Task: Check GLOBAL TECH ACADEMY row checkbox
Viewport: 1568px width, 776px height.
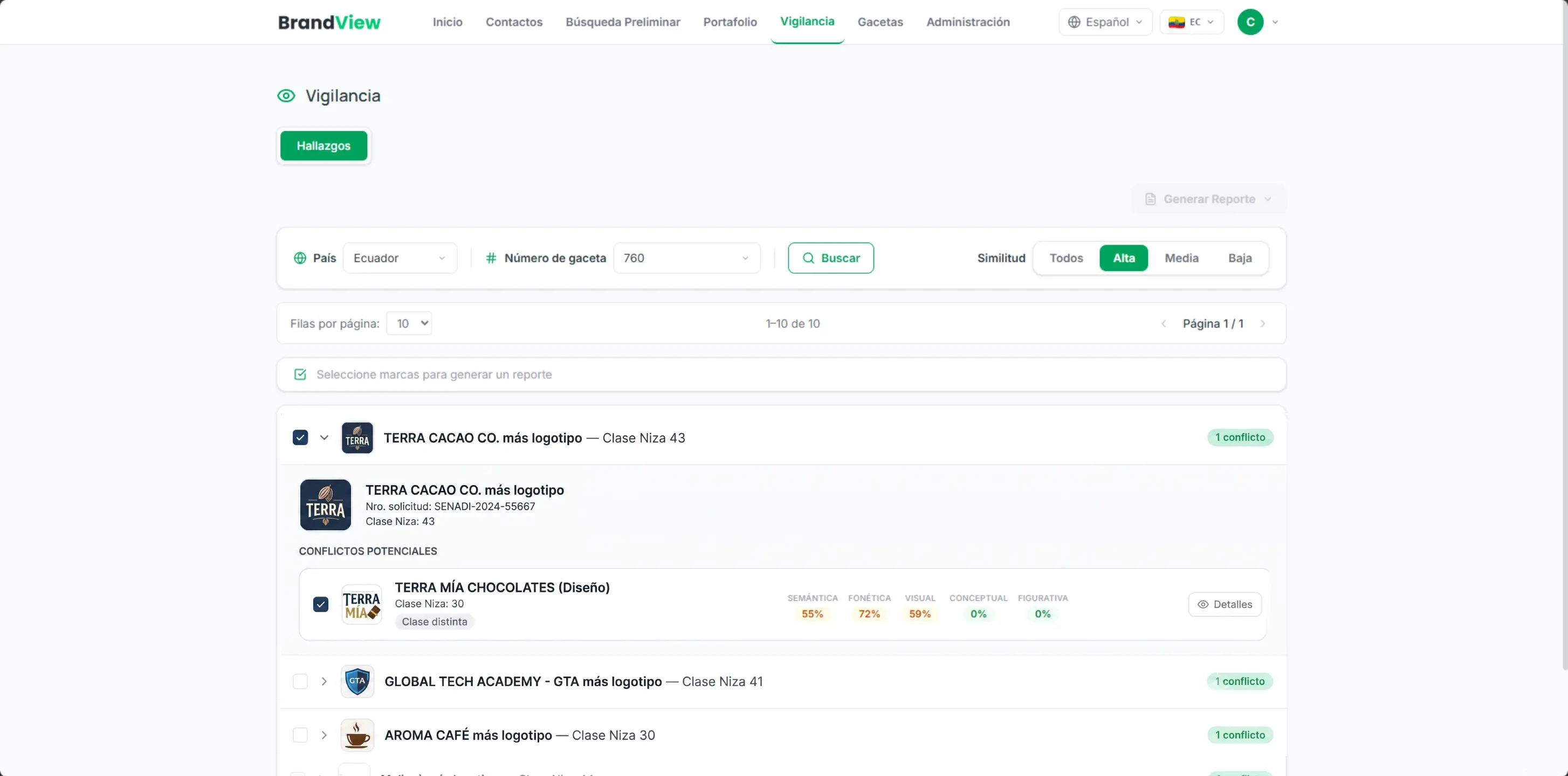Action: tap(300, 681)
